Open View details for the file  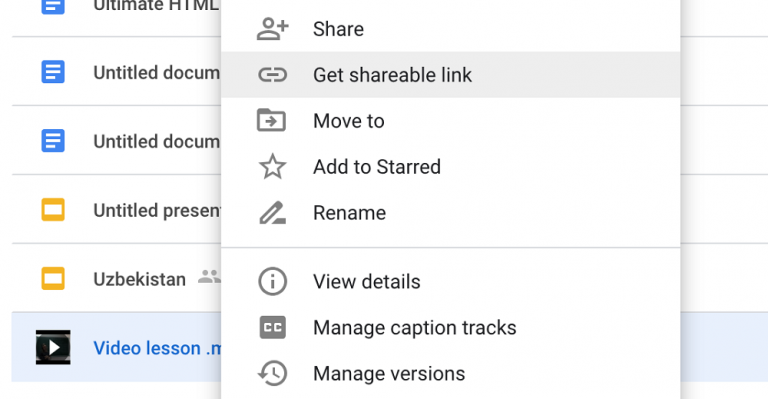point(451,282)
